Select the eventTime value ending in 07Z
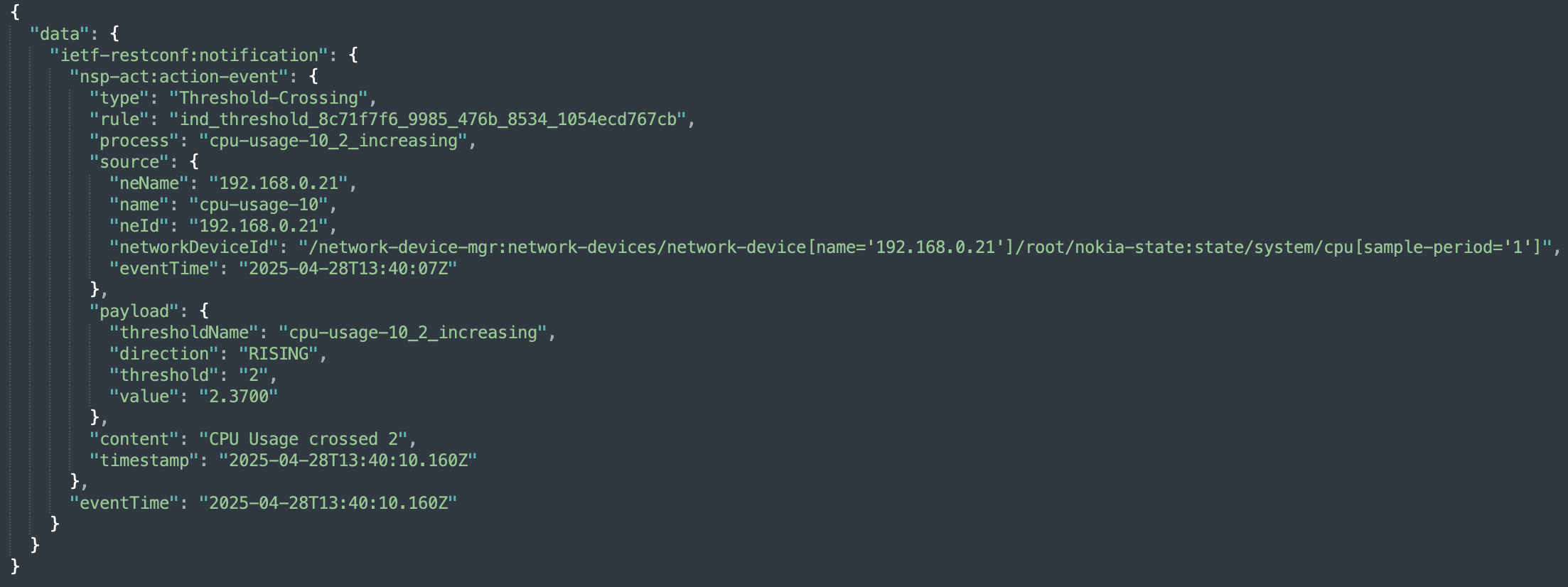The image size is (1568, 587). click(348, 269)
